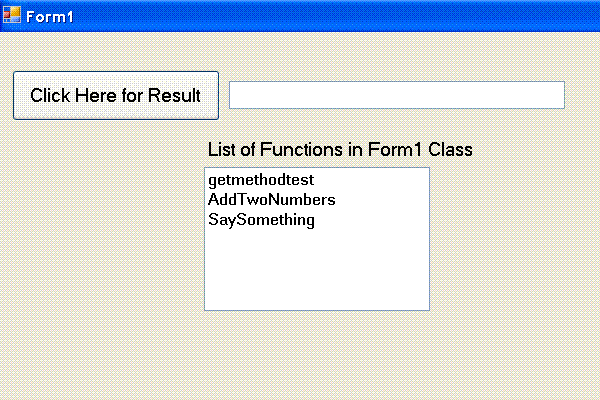
Task: Select getmethodtest in the functions list
Action: click(x=261, y=180)
